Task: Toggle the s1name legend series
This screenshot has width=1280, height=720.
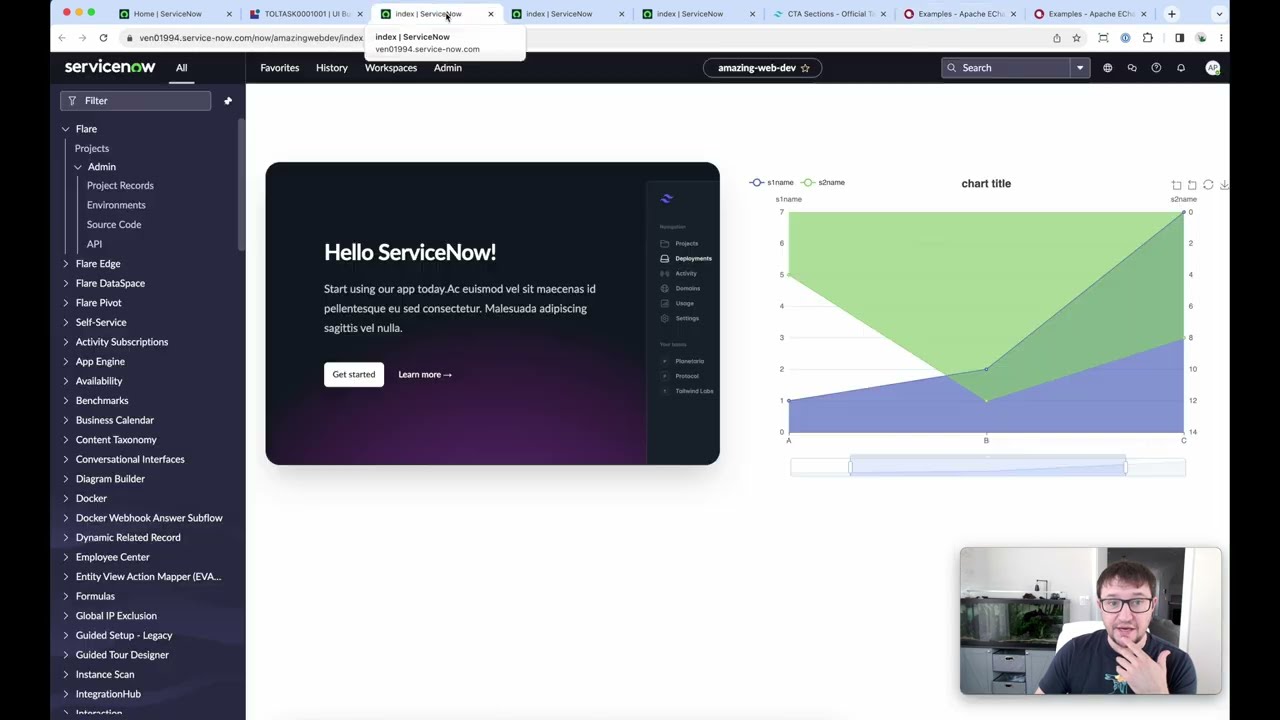Action: [771, 183]
